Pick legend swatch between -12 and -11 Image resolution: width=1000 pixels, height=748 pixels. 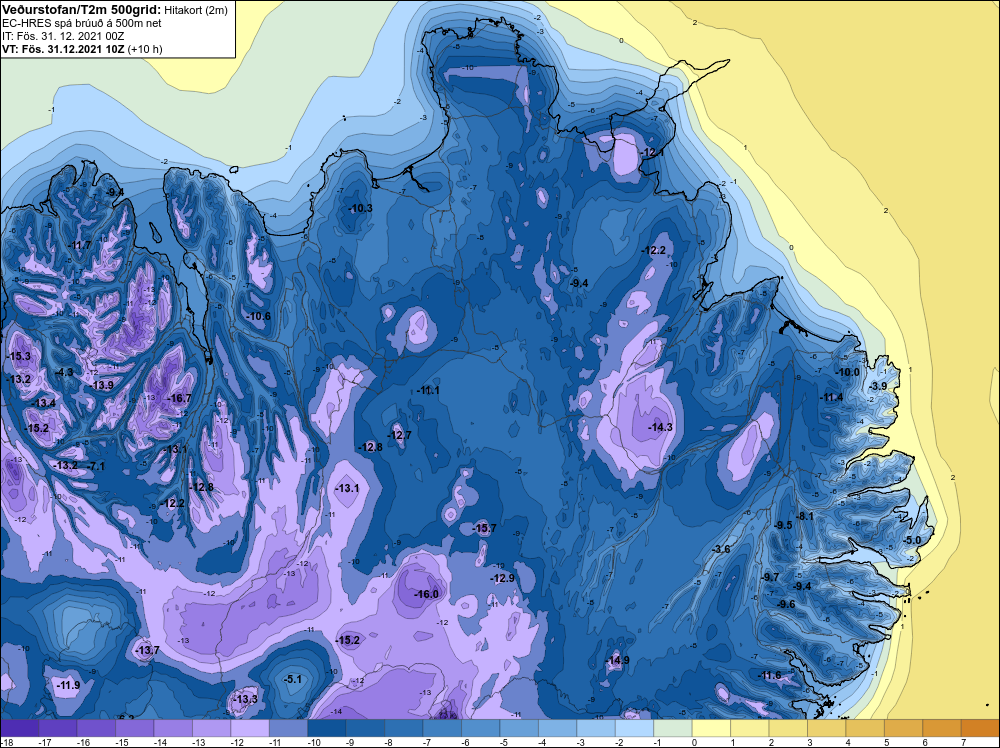pyautogui.click(x=250, y=728)
